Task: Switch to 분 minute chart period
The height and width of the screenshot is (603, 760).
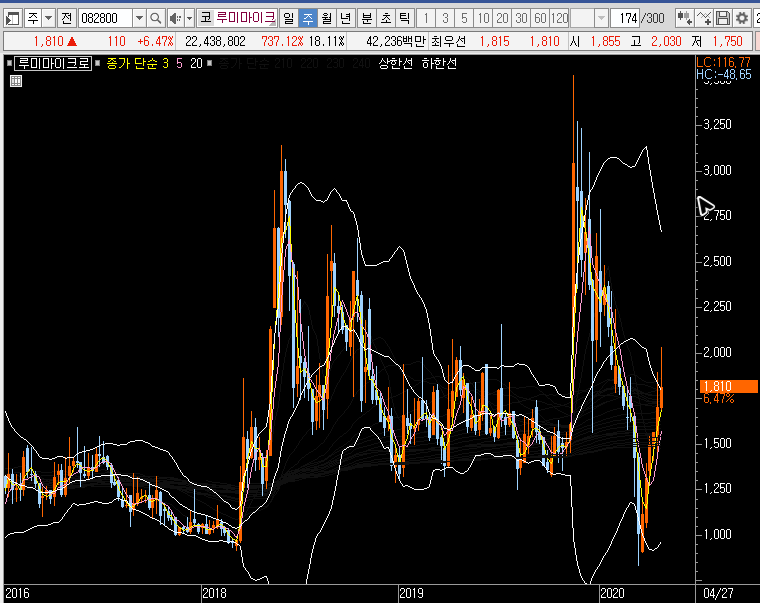Action: click(367, 19)
